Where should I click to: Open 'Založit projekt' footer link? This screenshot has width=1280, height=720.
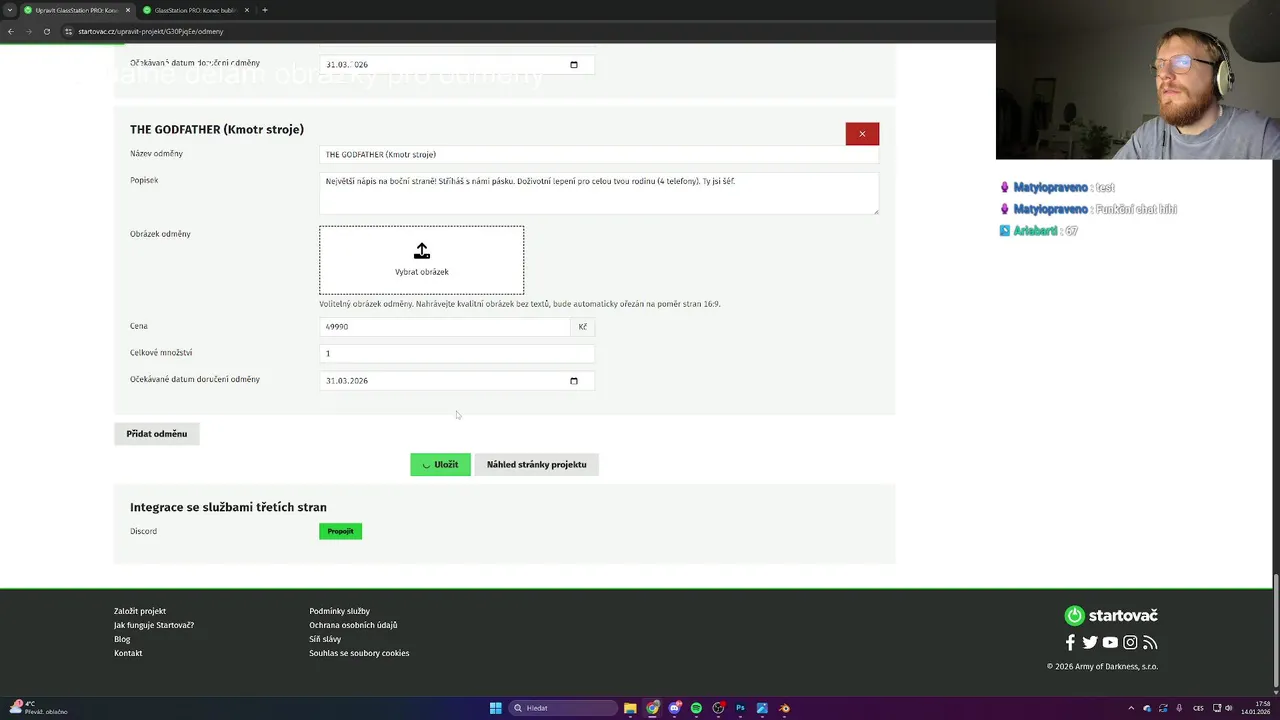pyautogui.click(x=140, y=611)
